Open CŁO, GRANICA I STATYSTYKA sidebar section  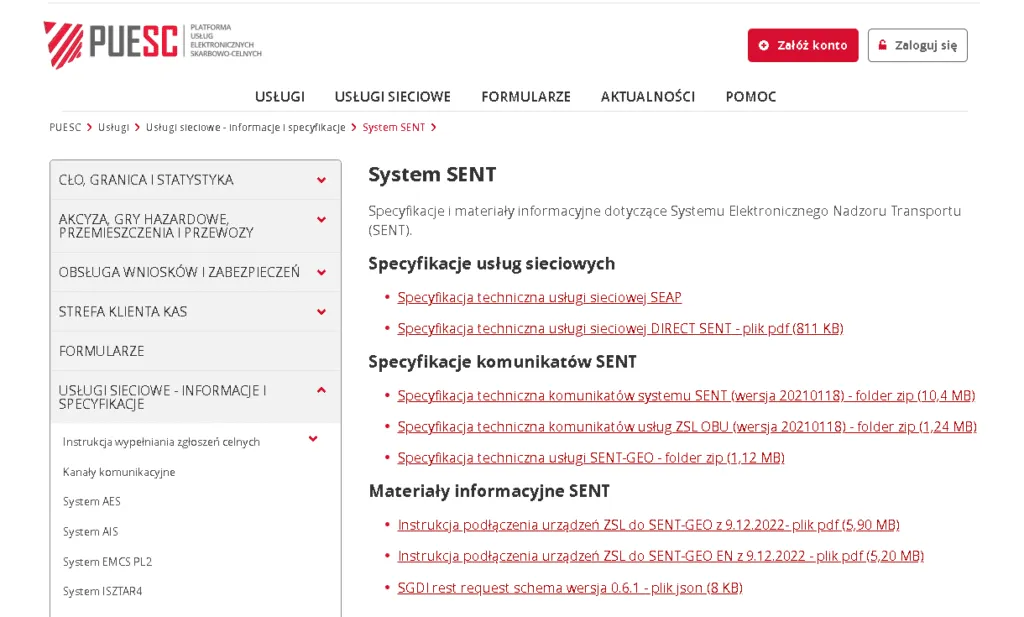(x=195, y=180)
